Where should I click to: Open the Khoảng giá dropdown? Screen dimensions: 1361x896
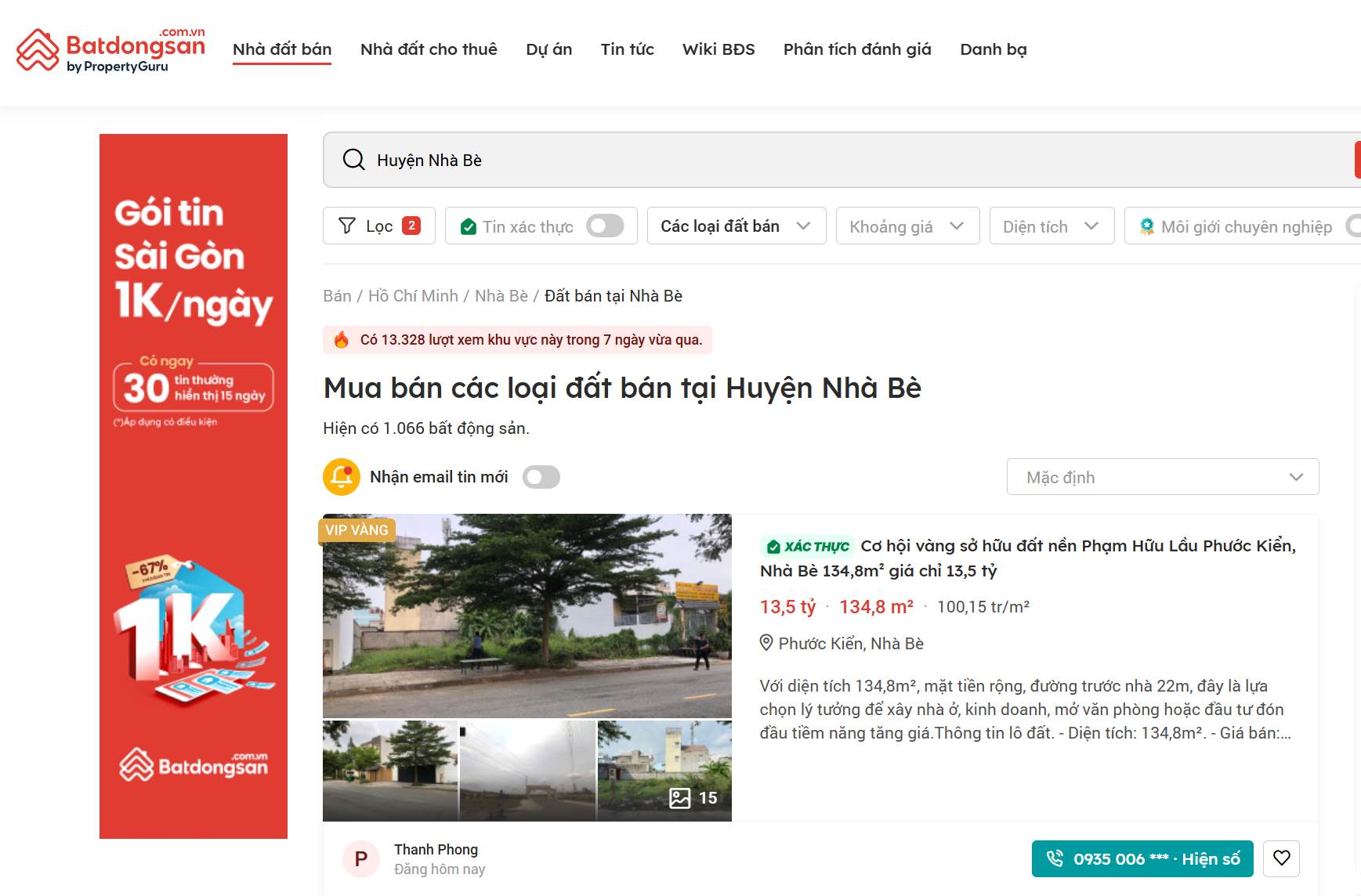(x=908, y=226)
